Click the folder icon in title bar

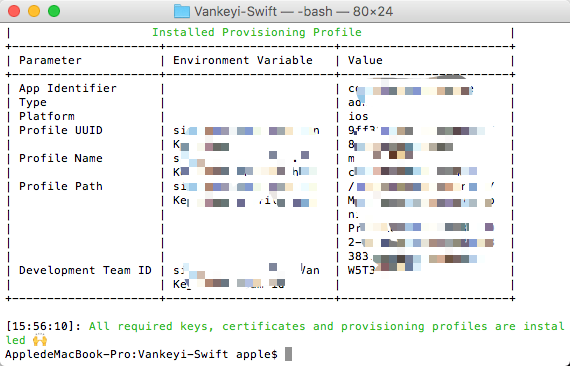(182, 11)
